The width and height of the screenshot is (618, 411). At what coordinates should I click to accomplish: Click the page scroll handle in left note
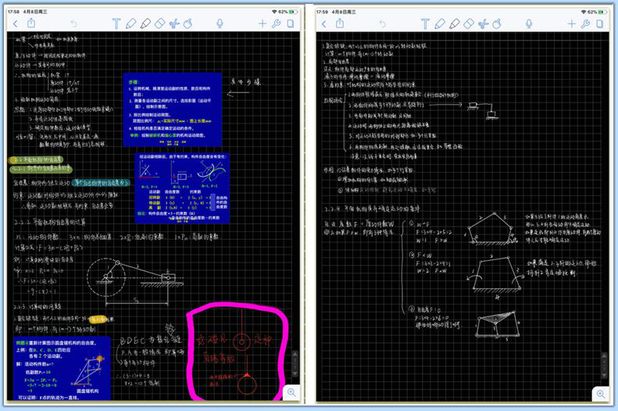pyautogui.click(x=295, y=357)
